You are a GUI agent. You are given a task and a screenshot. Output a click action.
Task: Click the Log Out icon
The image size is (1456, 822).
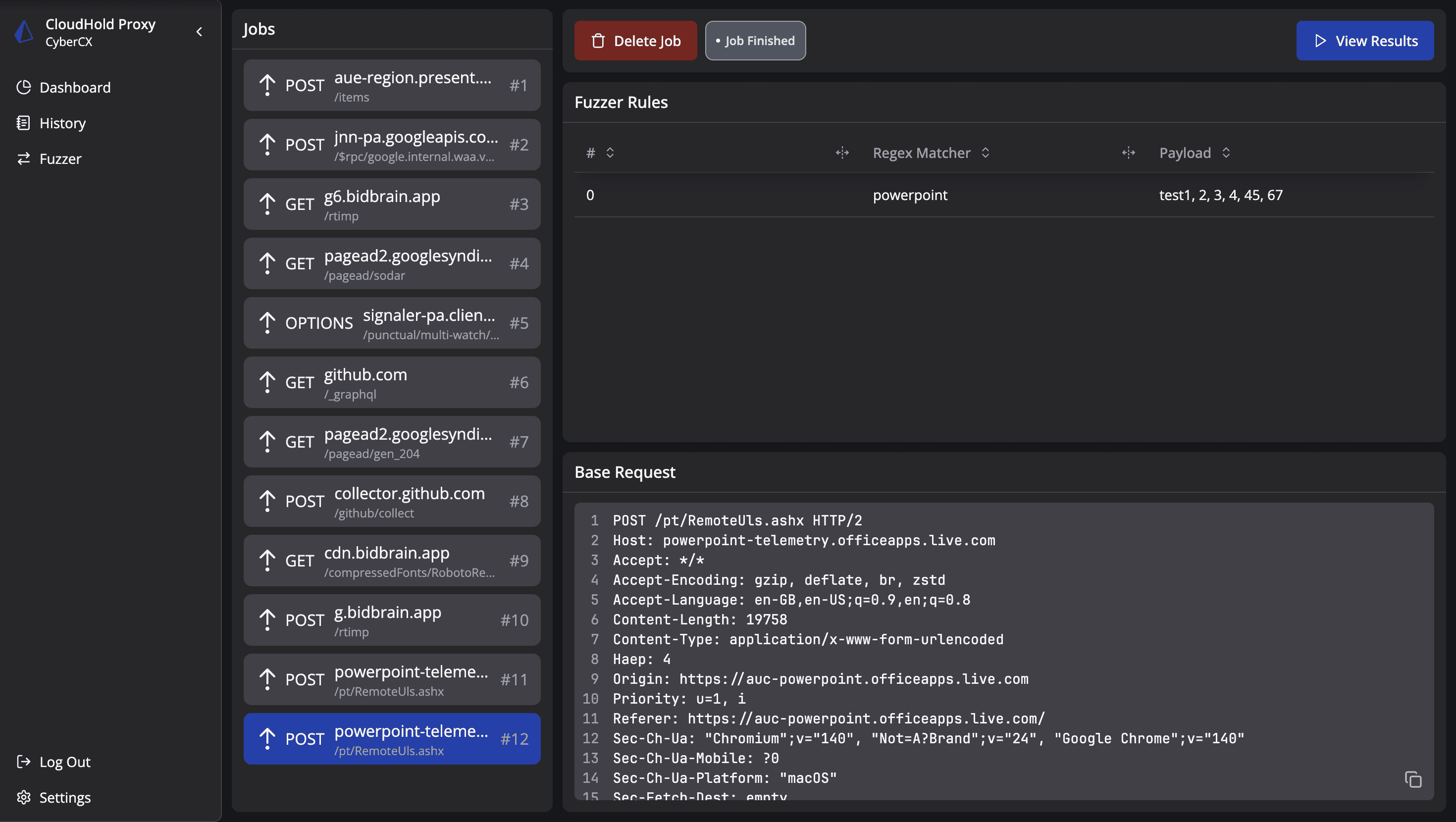tap(24, 762)
